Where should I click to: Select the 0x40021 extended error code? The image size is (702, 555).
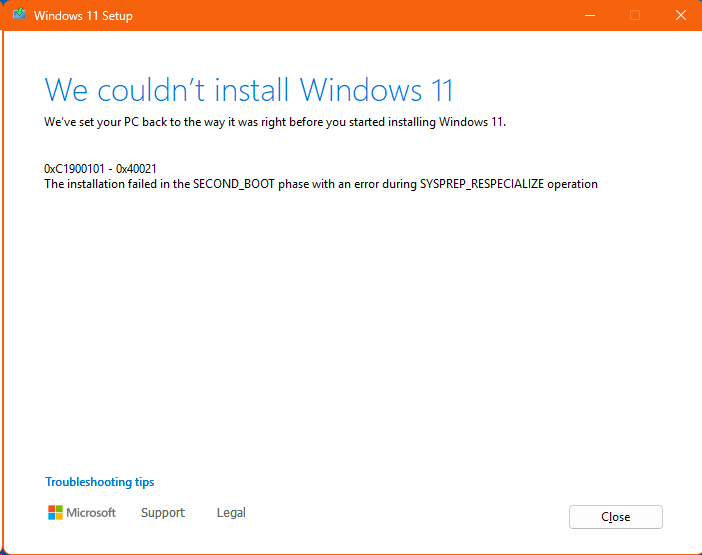(136, 169)
